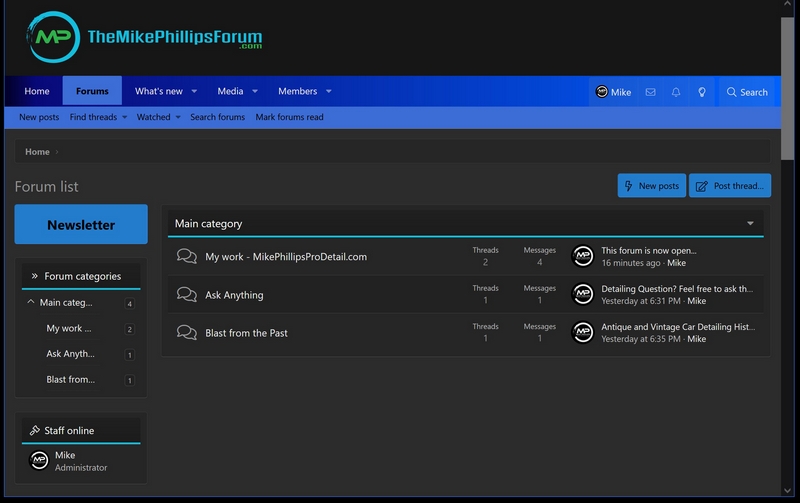Image resolution: width=800 pixels, height=503 pixels.
Task: Expand the Members dropdown arrow
Action: click(x=329, y=91)
